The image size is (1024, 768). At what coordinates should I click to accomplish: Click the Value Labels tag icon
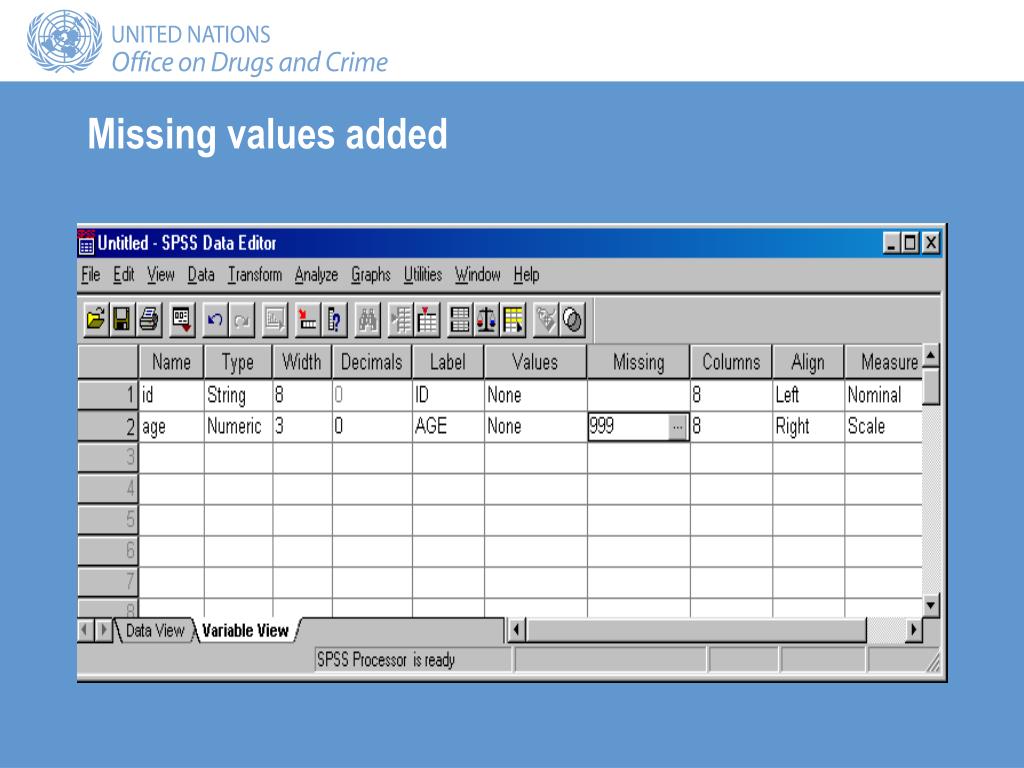[545, 319]
